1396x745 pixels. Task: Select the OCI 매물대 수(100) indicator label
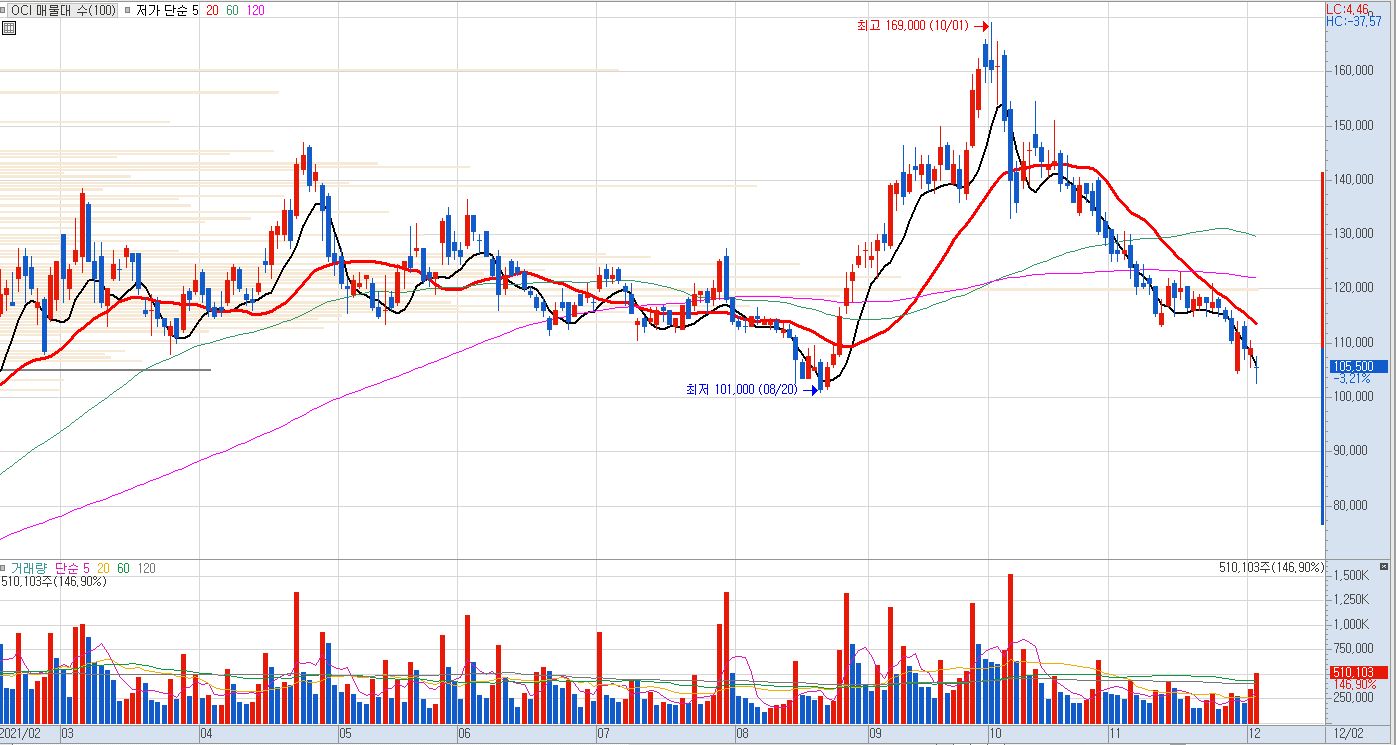pos(64,10)
